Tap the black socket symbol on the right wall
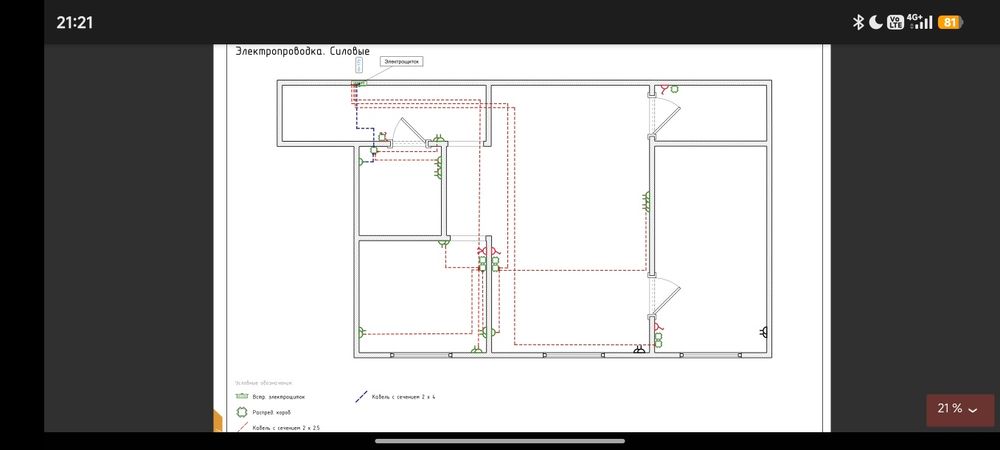This screenshot has height=450, width=1000. tap(764, 331)
